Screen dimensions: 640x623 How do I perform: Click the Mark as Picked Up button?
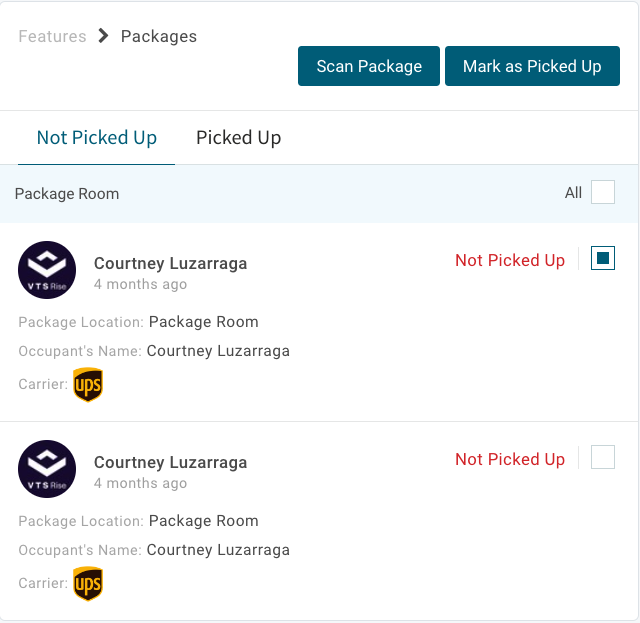pos(532,66)
